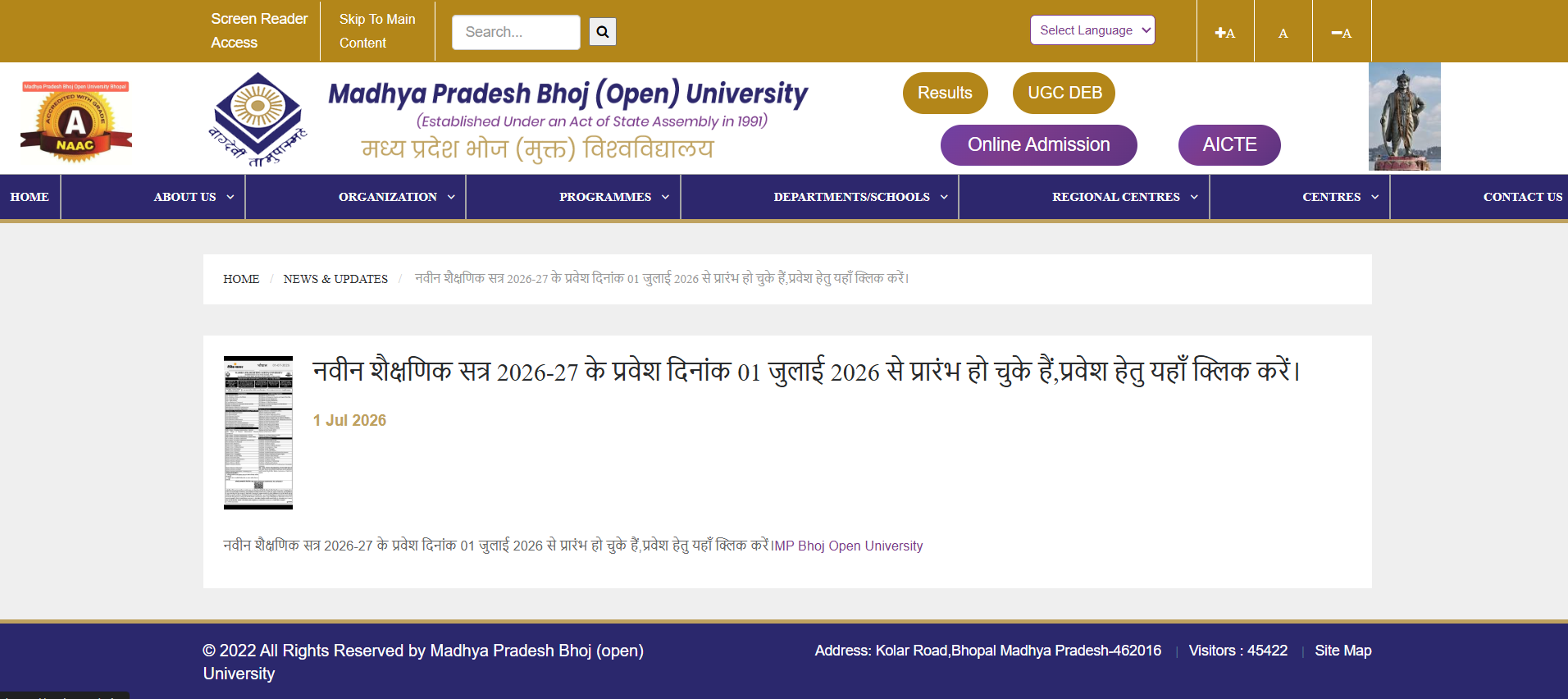Click the Hindi university name text
This screenshot has height=699, width=1568.
tap(537, 148)
